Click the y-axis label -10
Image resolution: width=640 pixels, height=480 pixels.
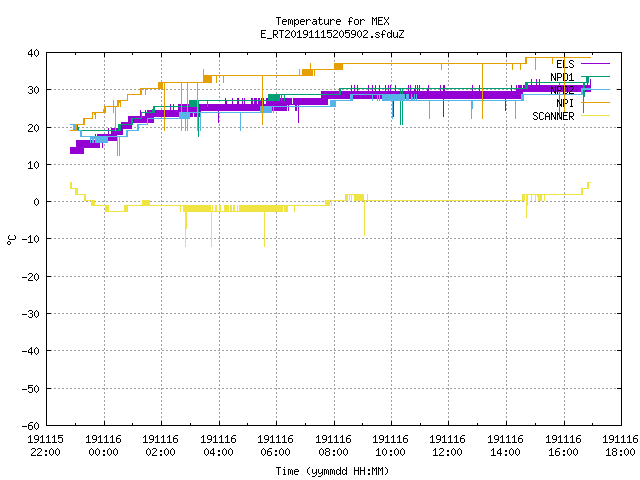pos(31,239)
